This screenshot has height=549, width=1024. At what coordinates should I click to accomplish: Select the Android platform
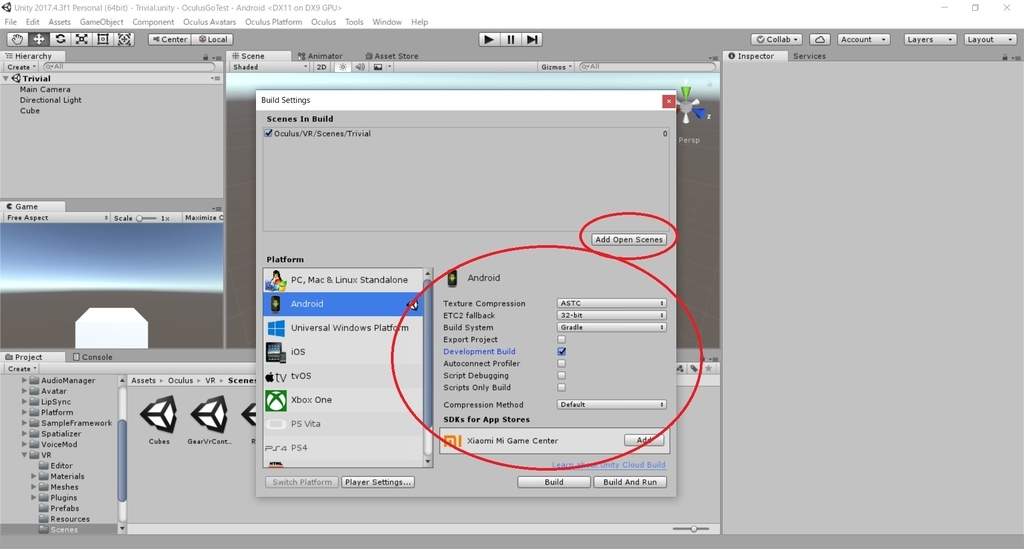(344, 304)
